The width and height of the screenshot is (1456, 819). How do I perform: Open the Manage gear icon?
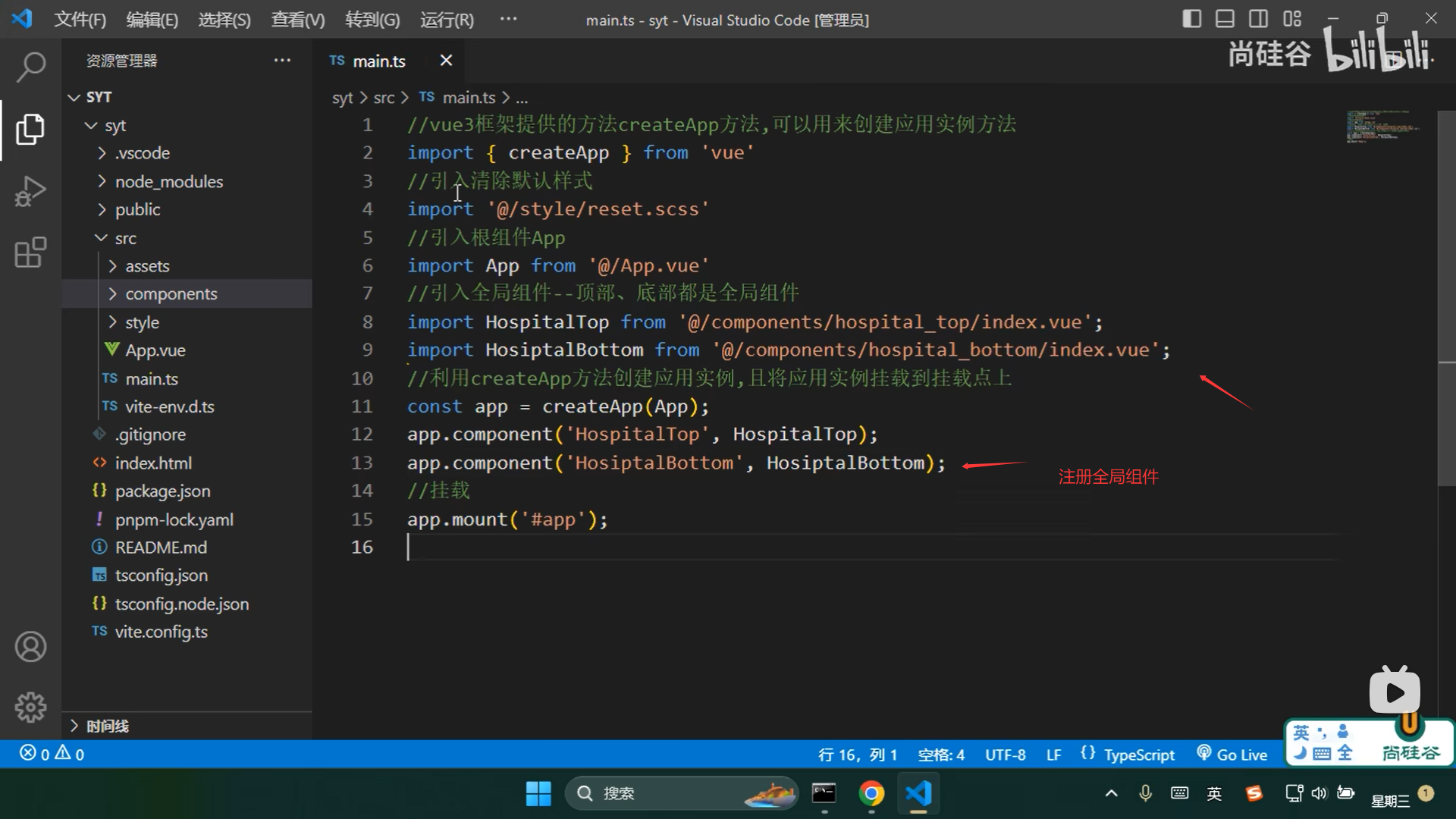point(30,707)
